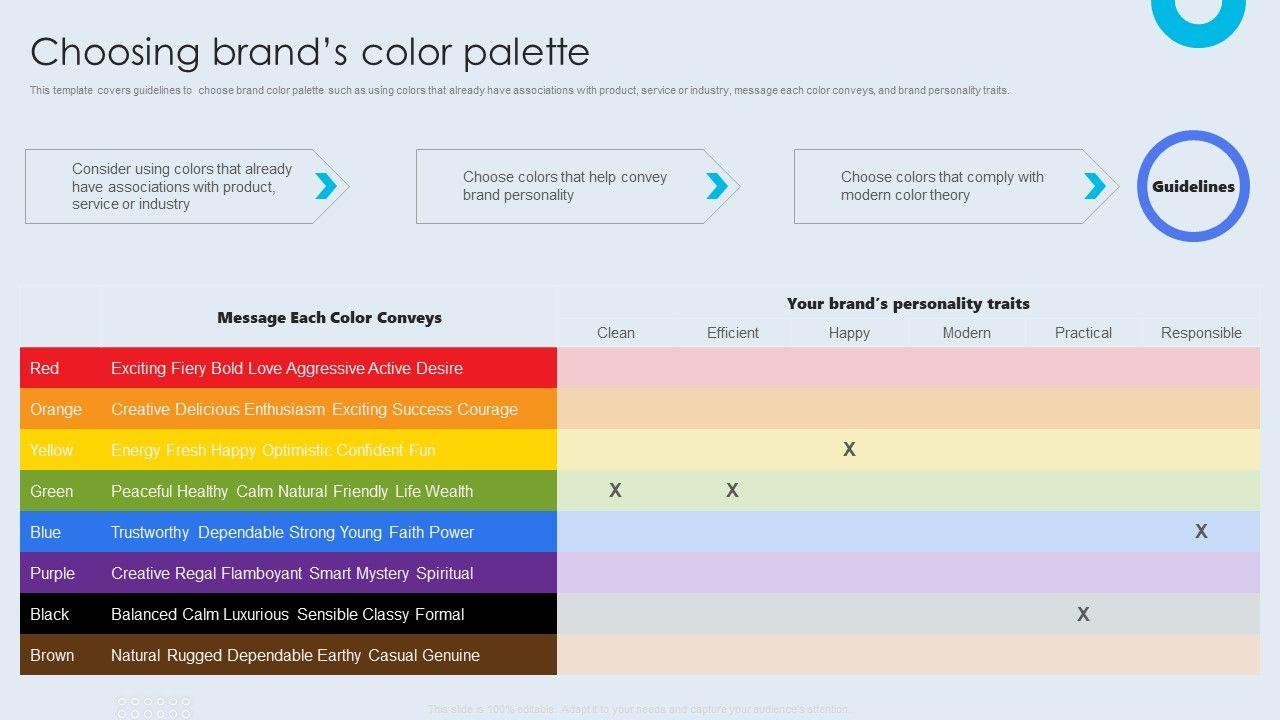Click the X mark in Black Practical cell
This screenshot has width=1280, height=720.
(x=1083, y=615)
